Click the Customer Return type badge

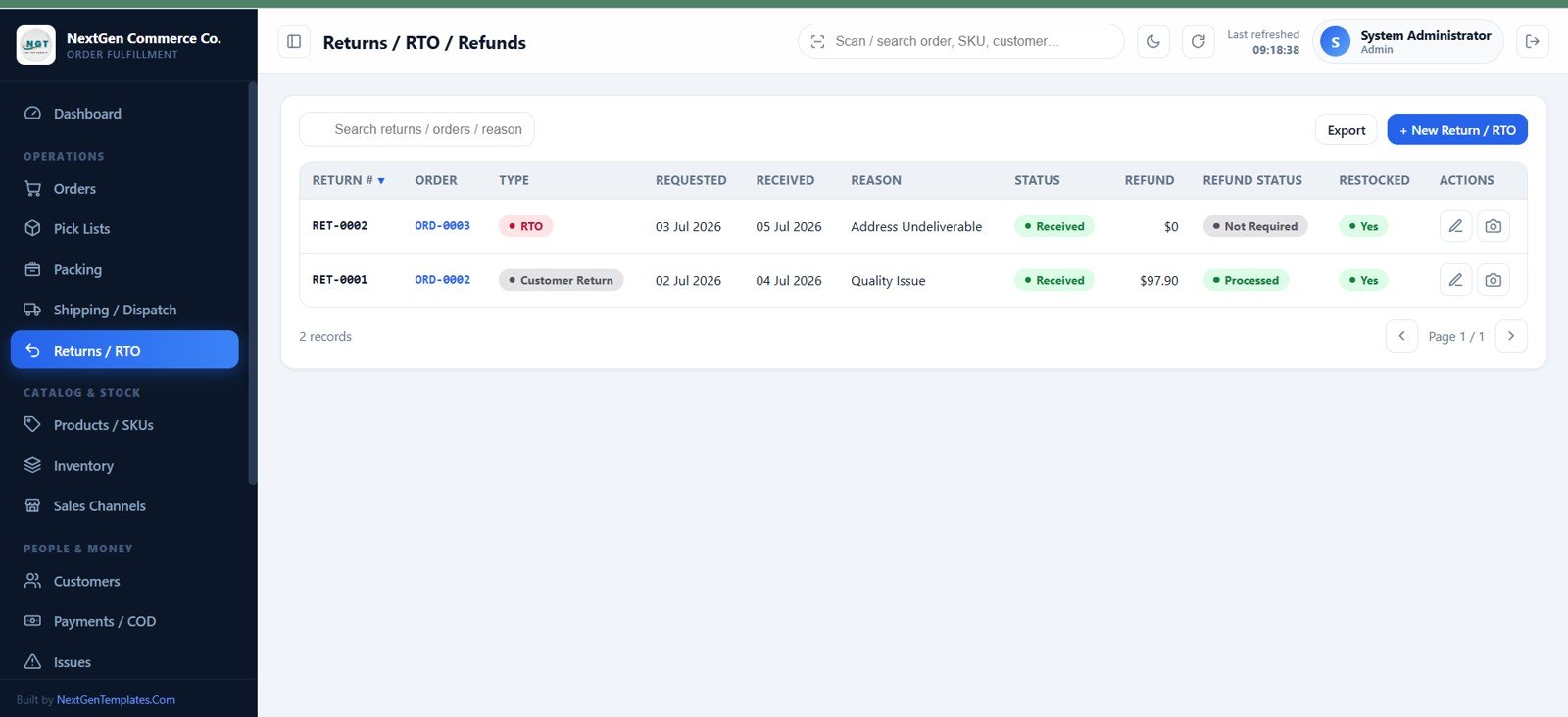coord(561,280)
